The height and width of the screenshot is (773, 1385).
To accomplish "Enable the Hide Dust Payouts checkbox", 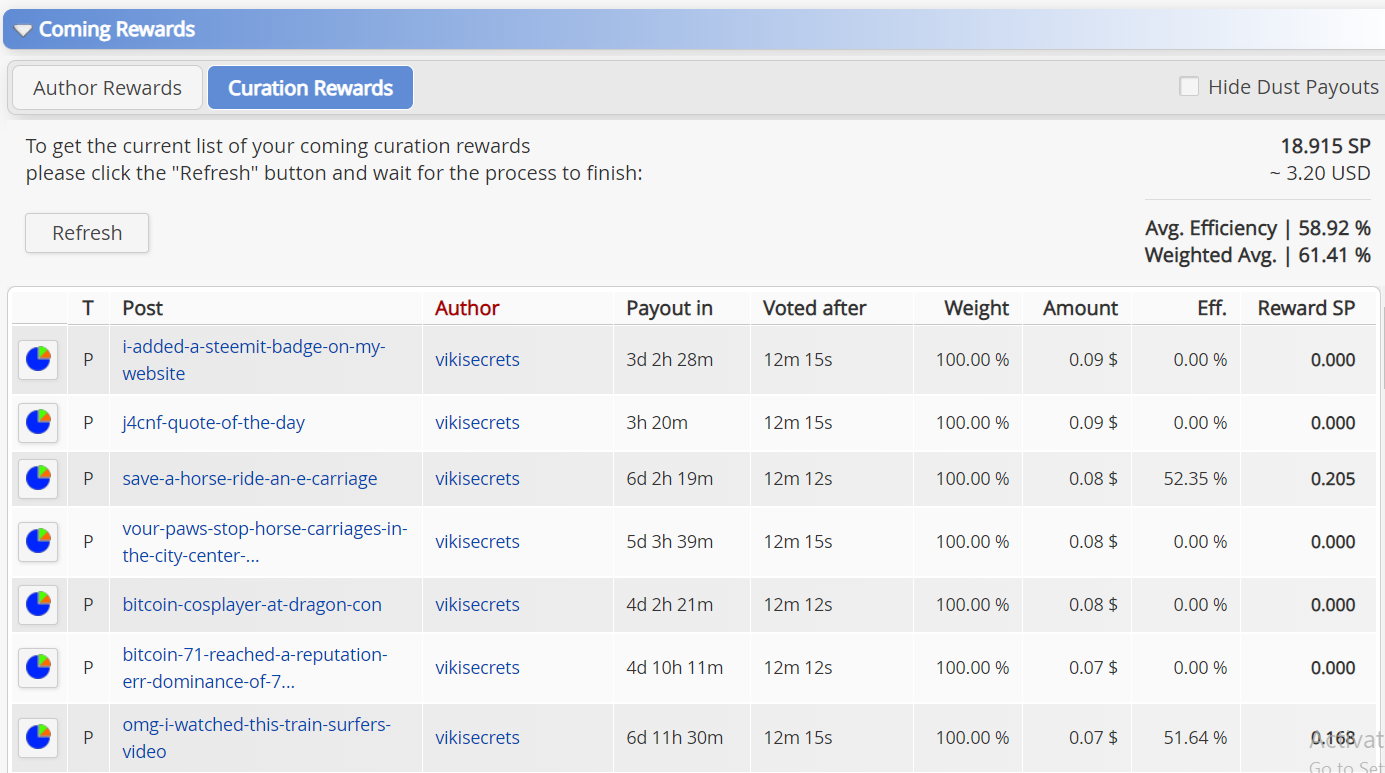I will [x=1189, y=87].
